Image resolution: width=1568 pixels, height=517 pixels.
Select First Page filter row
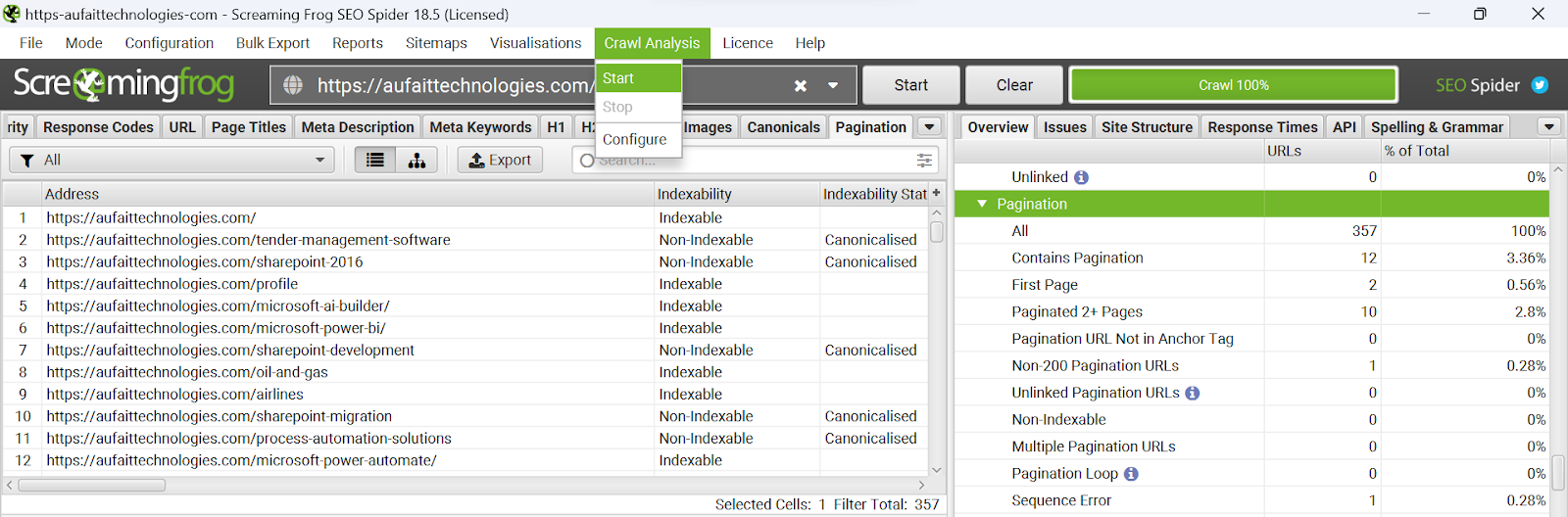(x=1251, y=285)
